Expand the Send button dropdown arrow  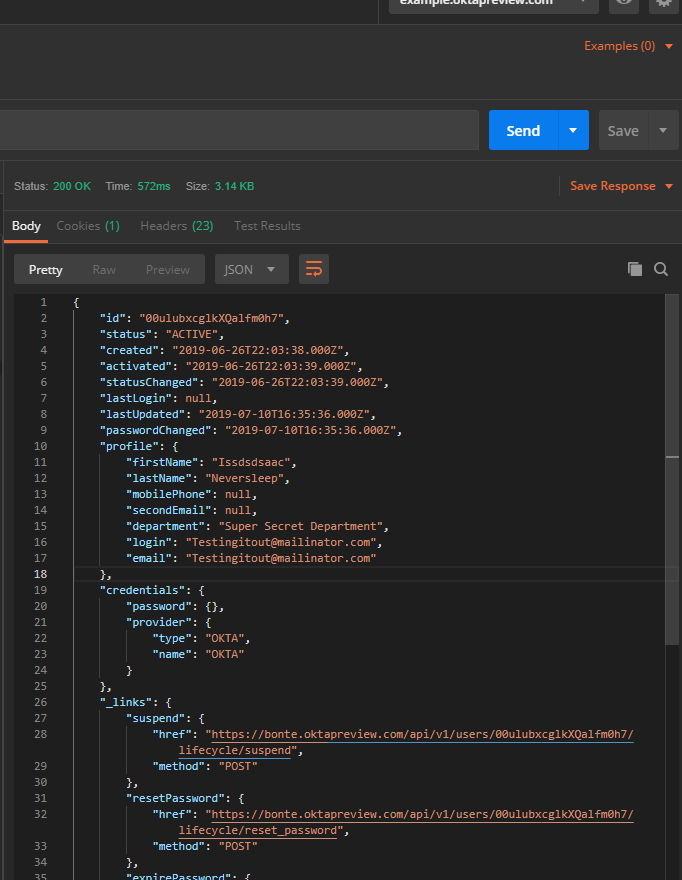(x=573, y=131)
